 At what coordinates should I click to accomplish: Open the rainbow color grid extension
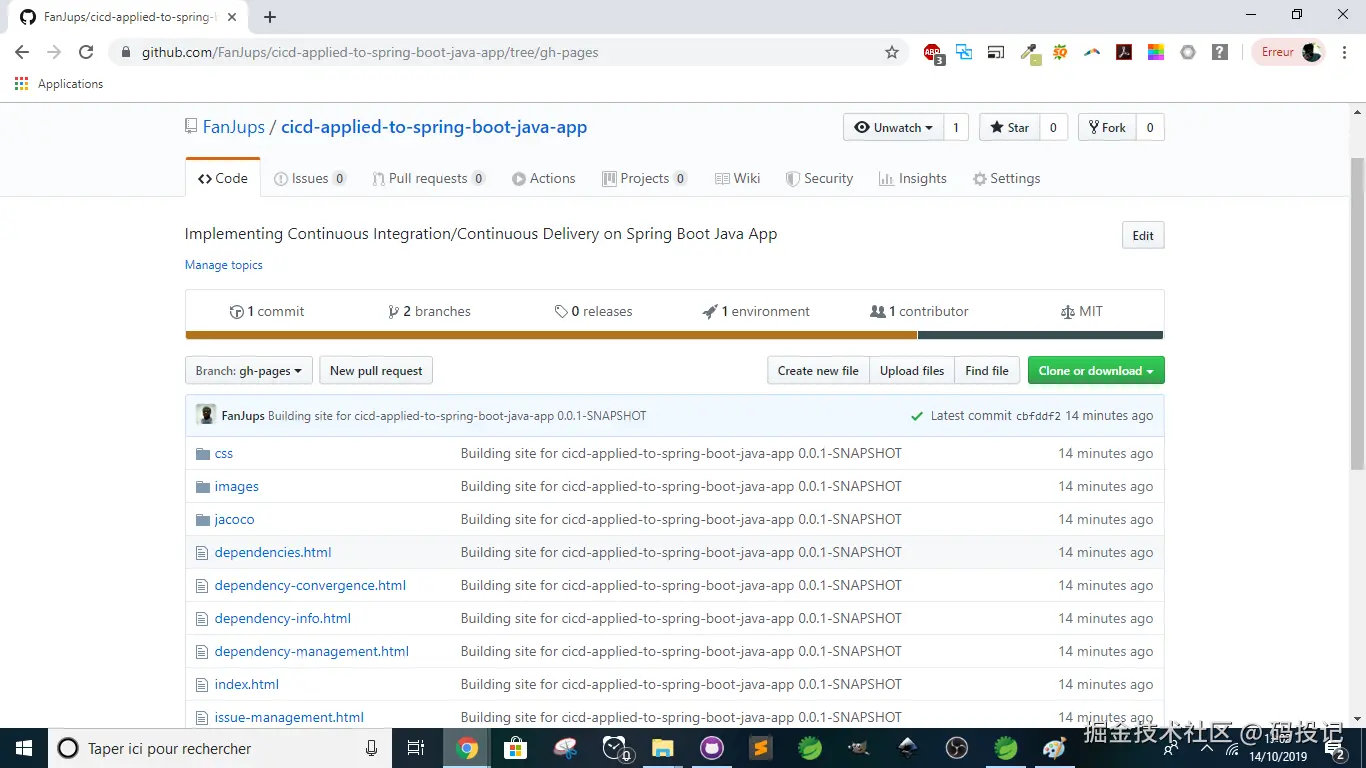[1156, 52]
